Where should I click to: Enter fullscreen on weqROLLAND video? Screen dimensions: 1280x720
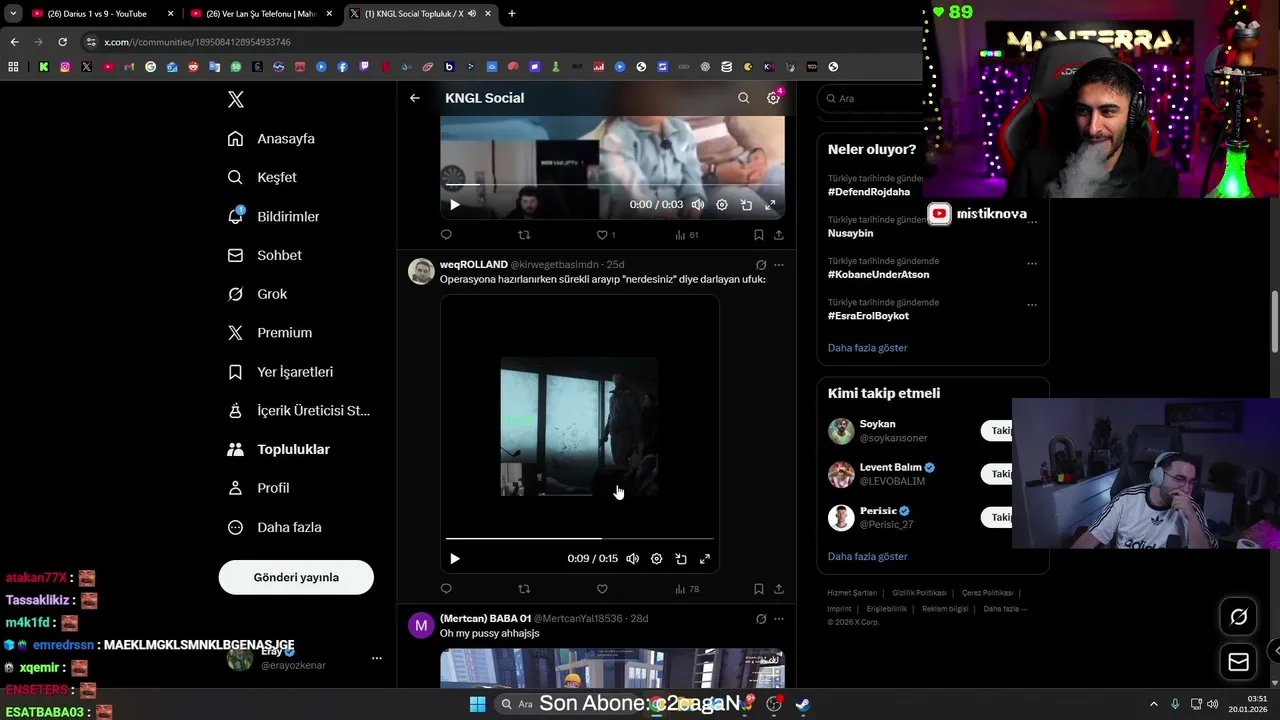coord(705,559)
